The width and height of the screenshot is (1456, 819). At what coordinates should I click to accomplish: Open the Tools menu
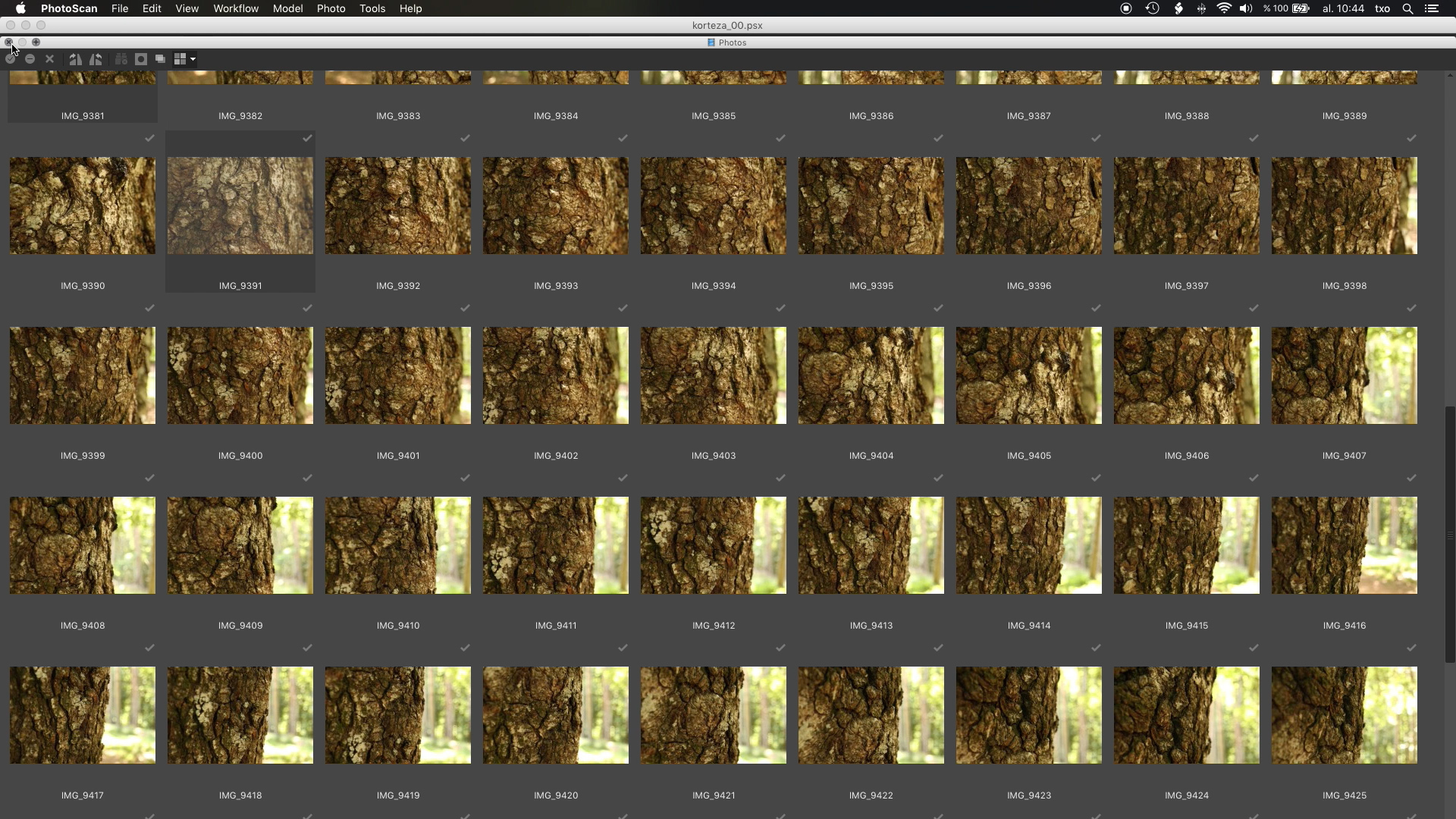click(x=372, y=8)
